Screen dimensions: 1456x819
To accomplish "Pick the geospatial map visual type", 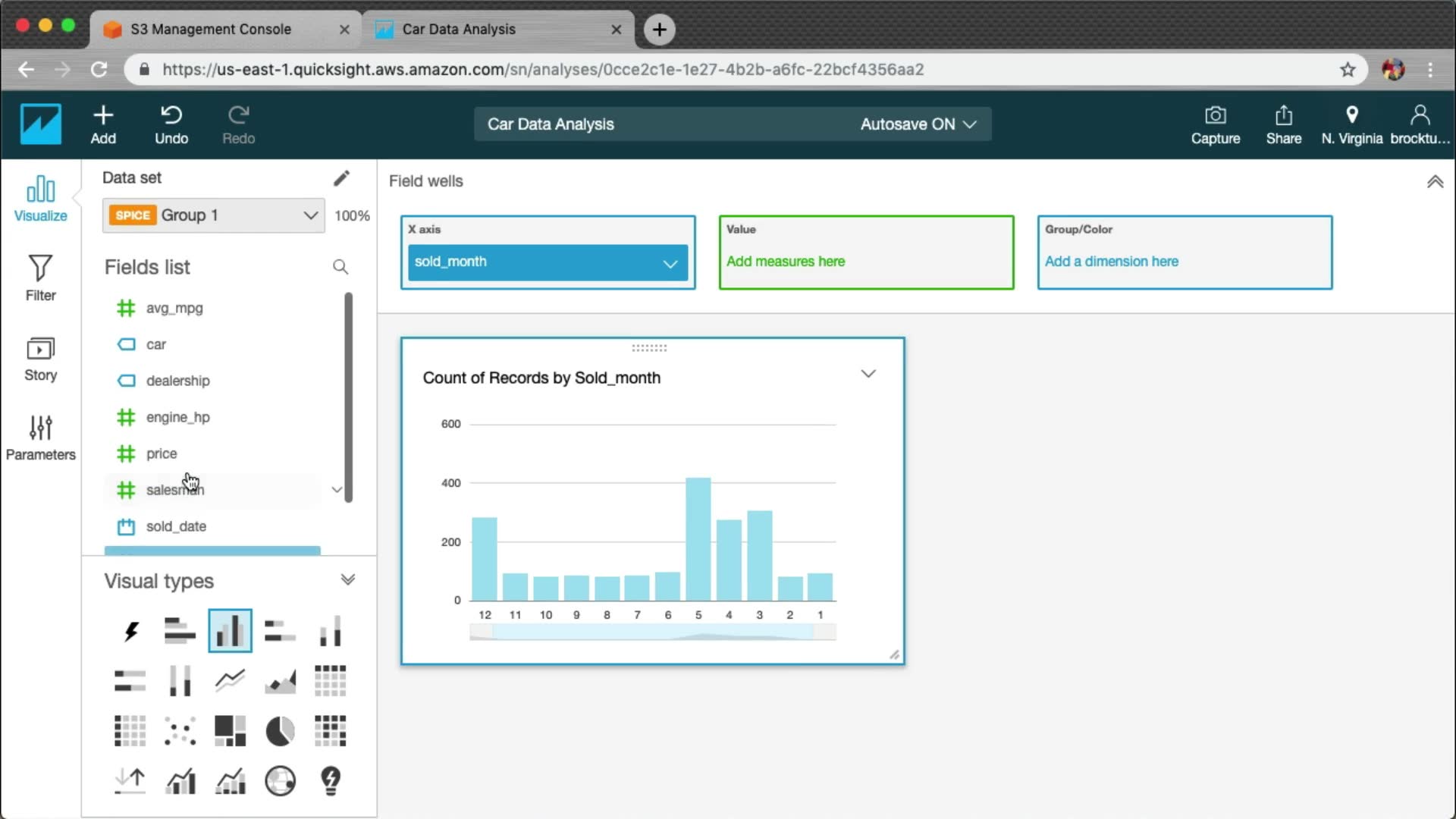I will tap(280, 780).
